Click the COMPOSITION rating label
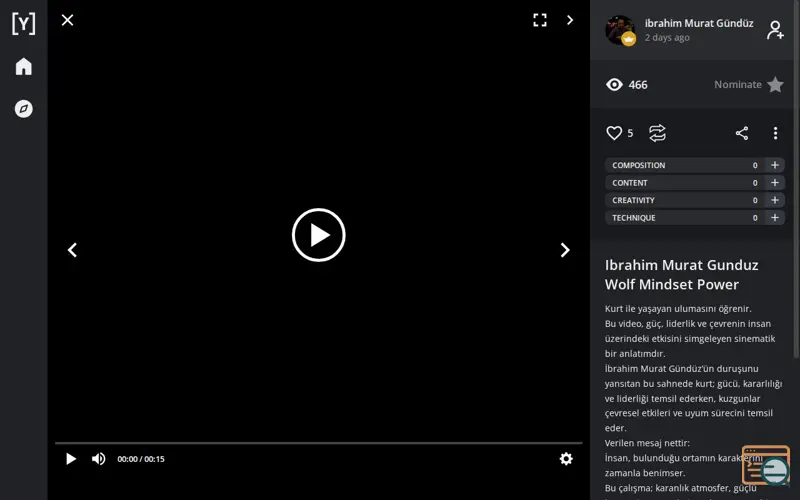The image size is (800, 500). coord(638,165)
